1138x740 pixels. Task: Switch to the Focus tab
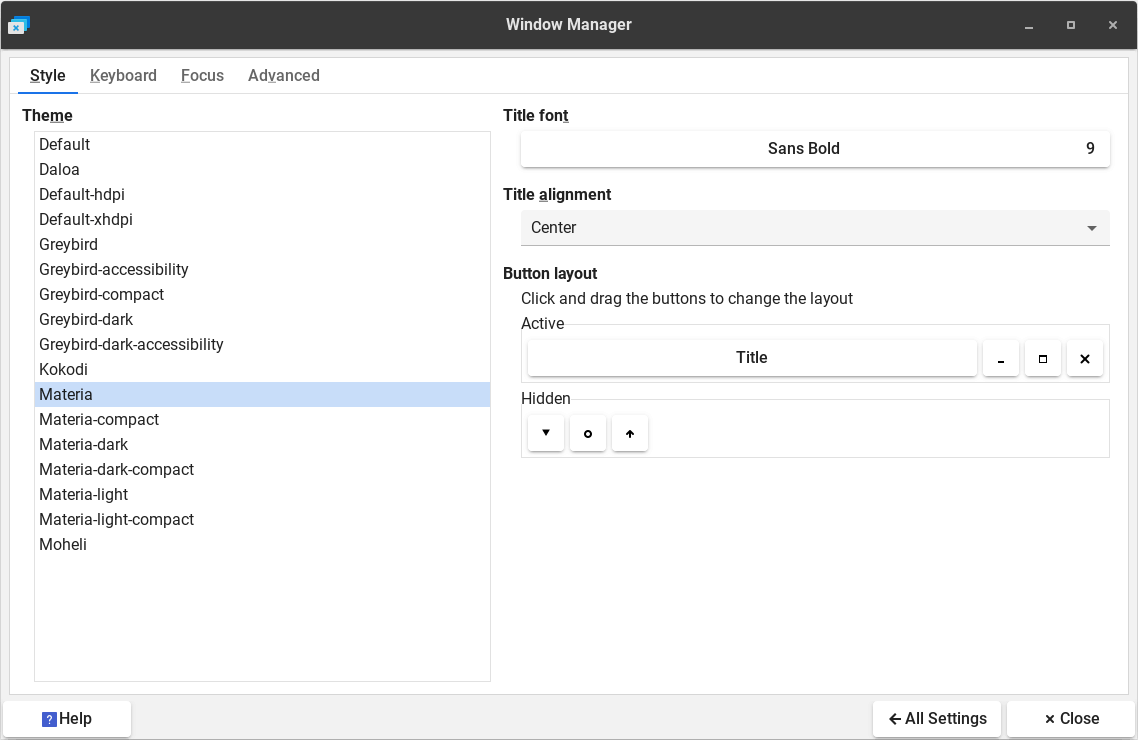[x=202, y=76]
